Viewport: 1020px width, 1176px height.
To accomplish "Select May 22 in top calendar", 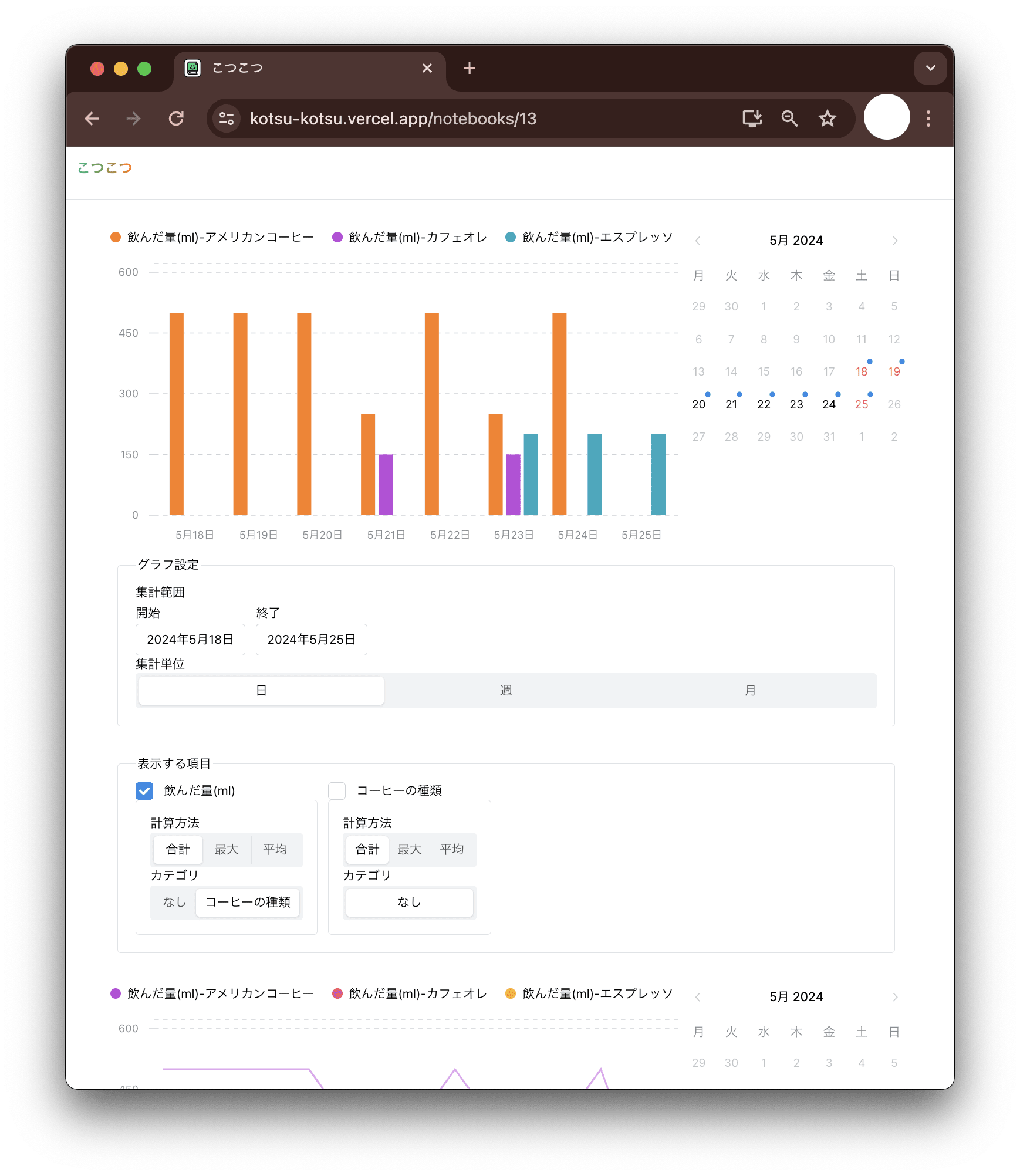I will pyautogui.click(x=764, y=404).
